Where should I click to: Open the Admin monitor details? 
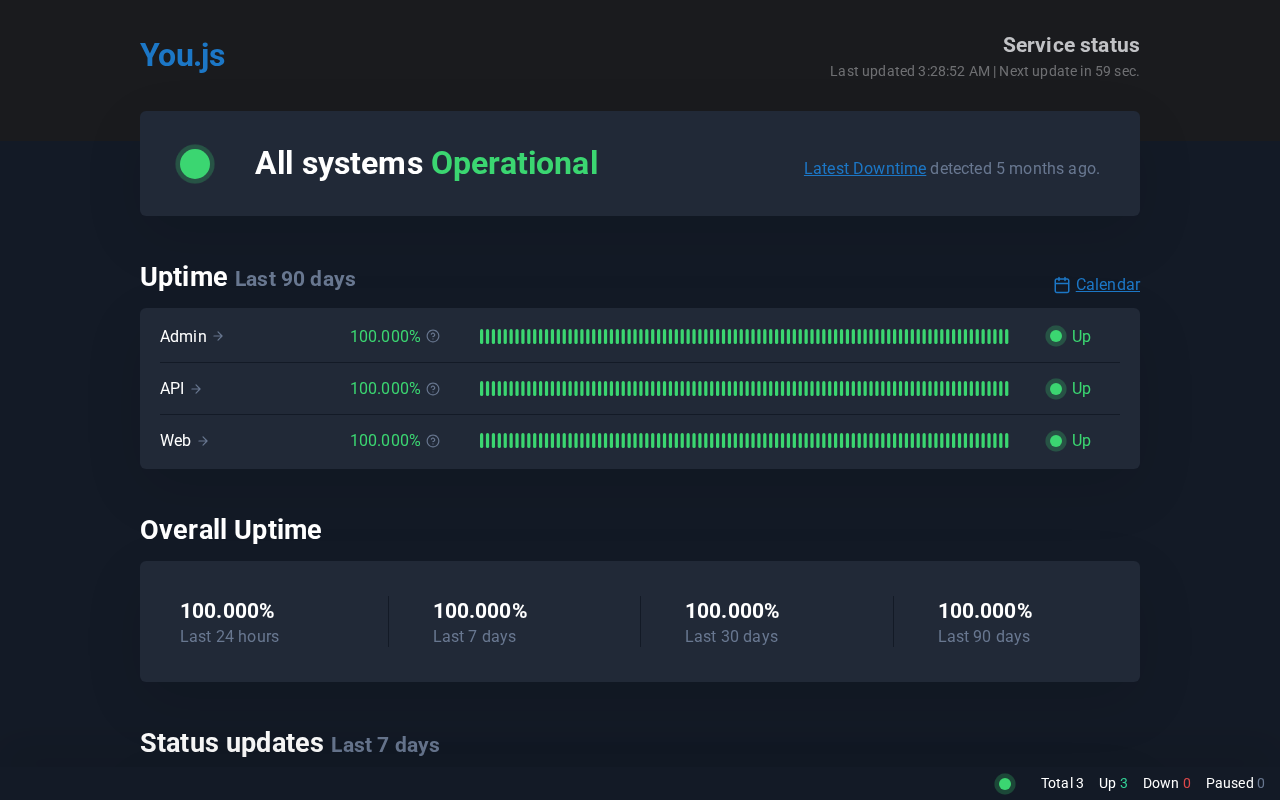183,336
